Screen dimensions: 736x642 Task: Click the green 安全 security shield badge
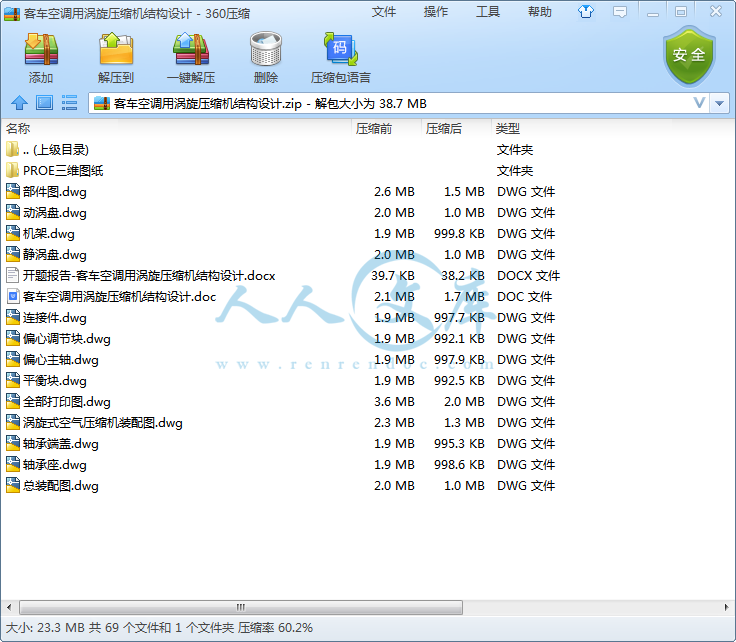(689, 56)
